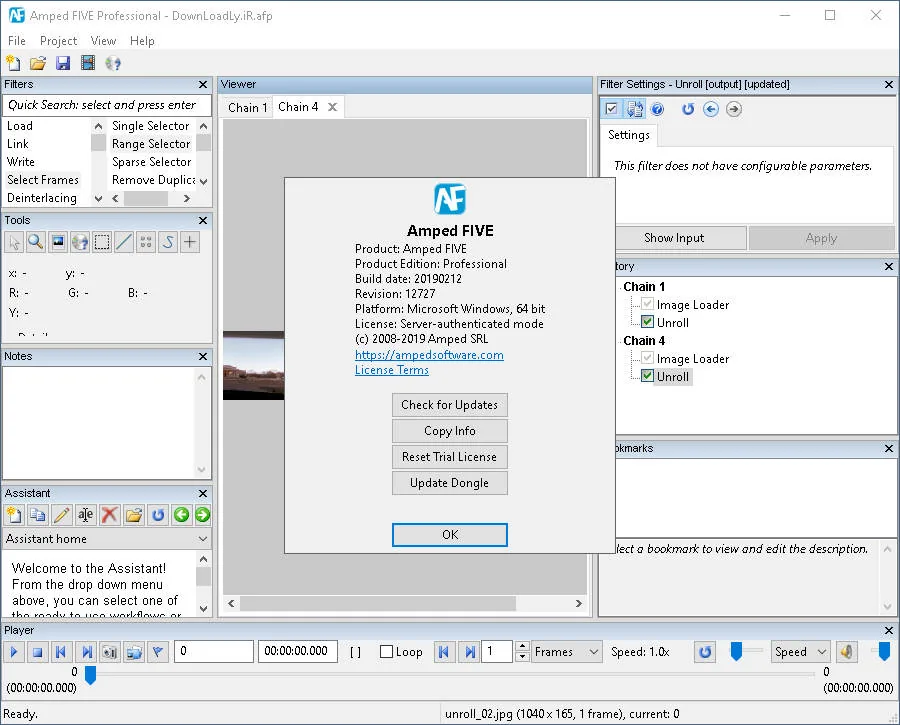
Task: Open the License Terms link
Action: 391,370
